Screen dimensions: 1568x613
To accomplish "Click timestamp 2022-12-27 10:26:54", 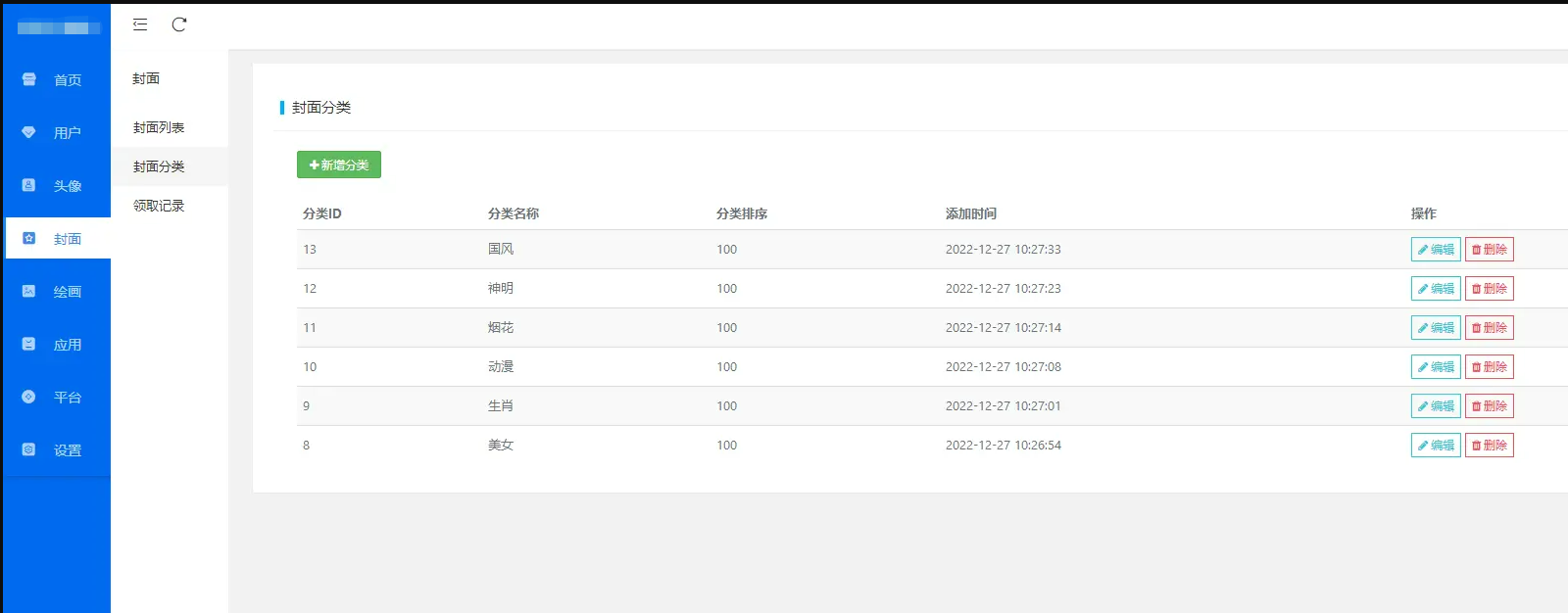I will tap(1004, 445).
